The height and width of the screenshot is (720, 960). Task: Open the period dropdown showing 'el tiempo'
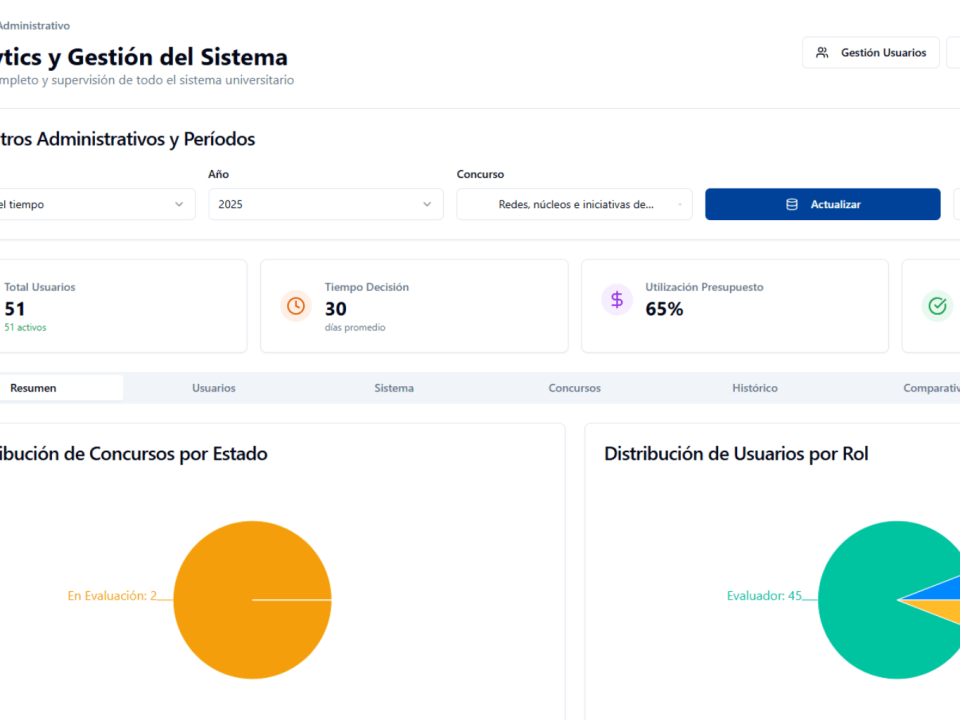[x=95, y=204]
